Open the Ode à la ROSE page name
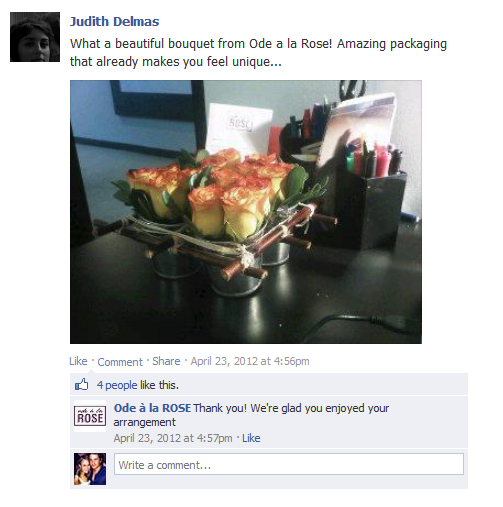The image size is (503, 507). pos(152,408)
